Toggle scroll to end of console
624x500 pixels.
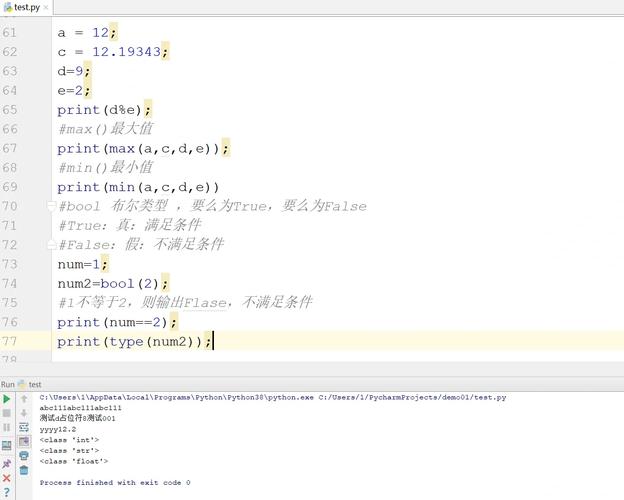pyautogui.click(x=24, y=441)
